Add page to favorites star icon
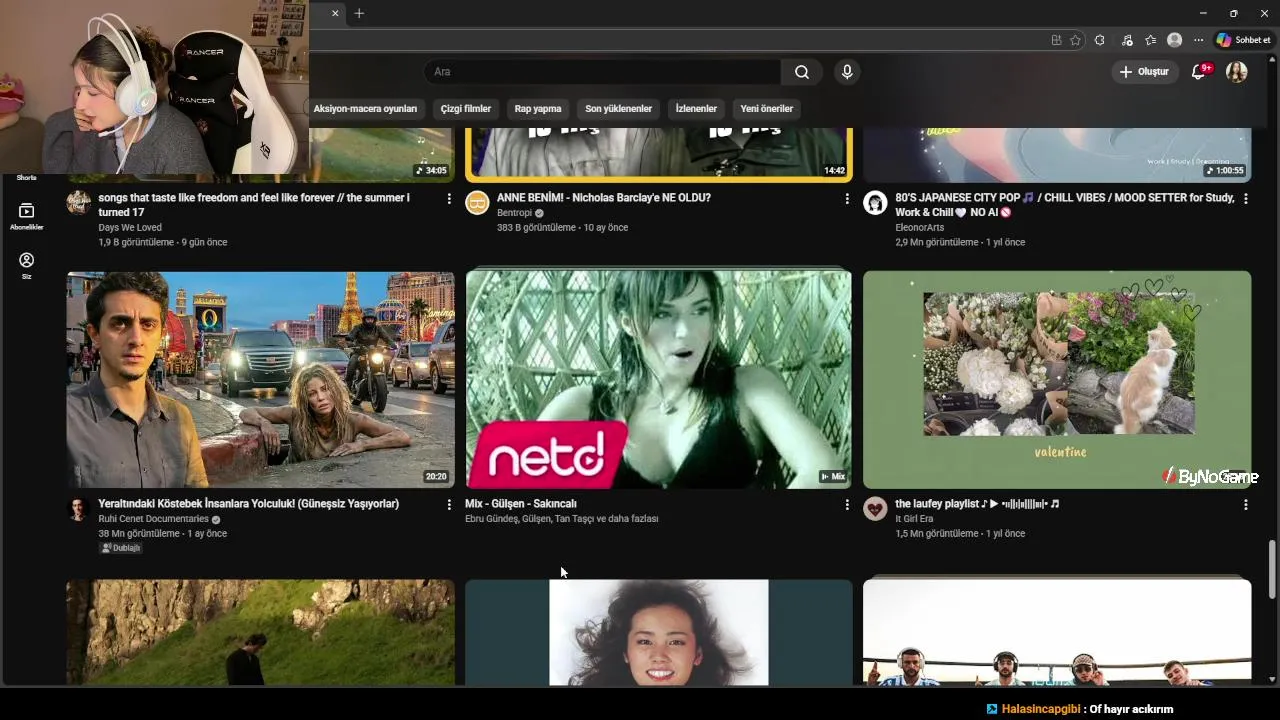 (1075, 40)
